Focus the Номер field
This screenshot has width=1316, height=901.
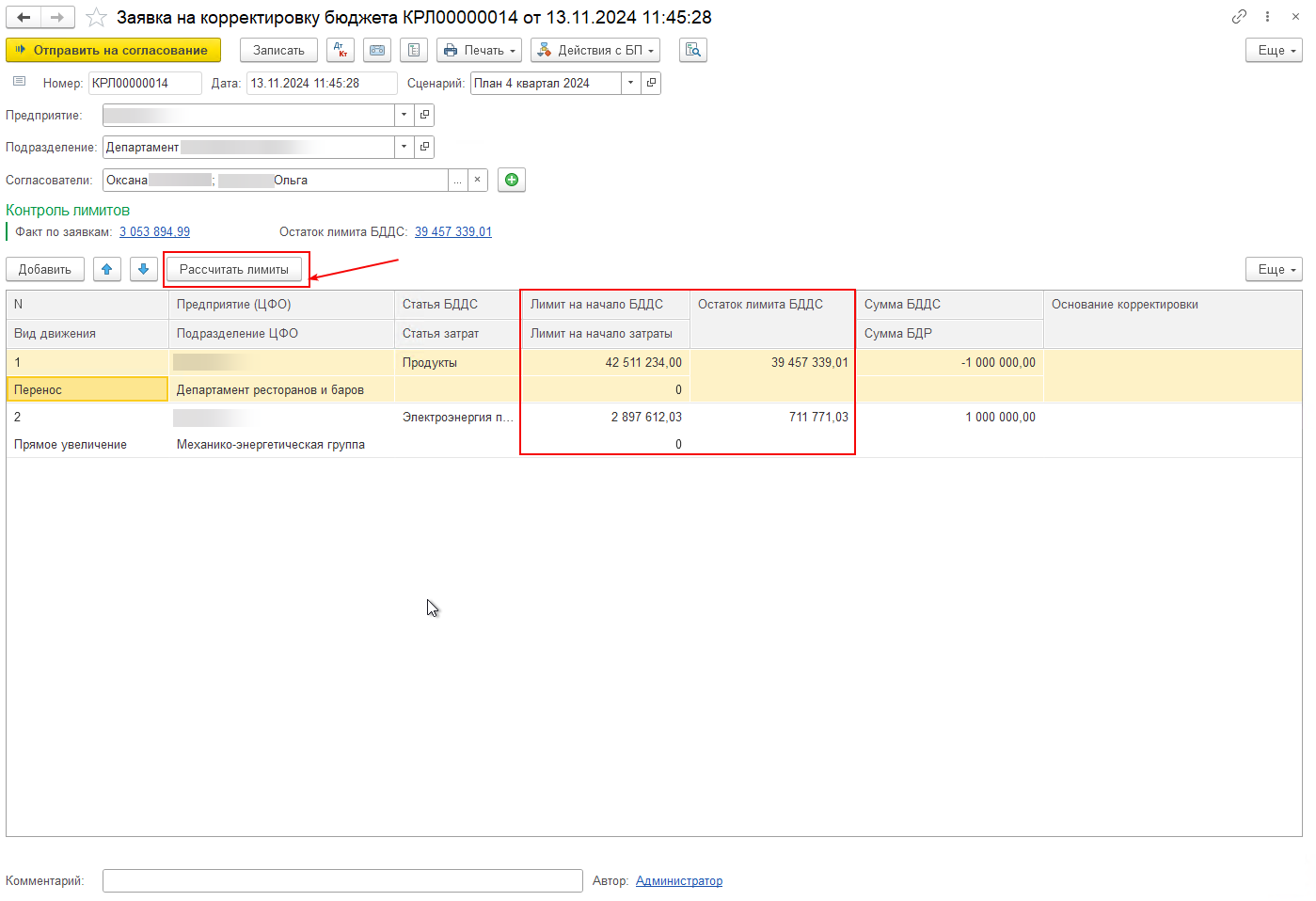145,83
